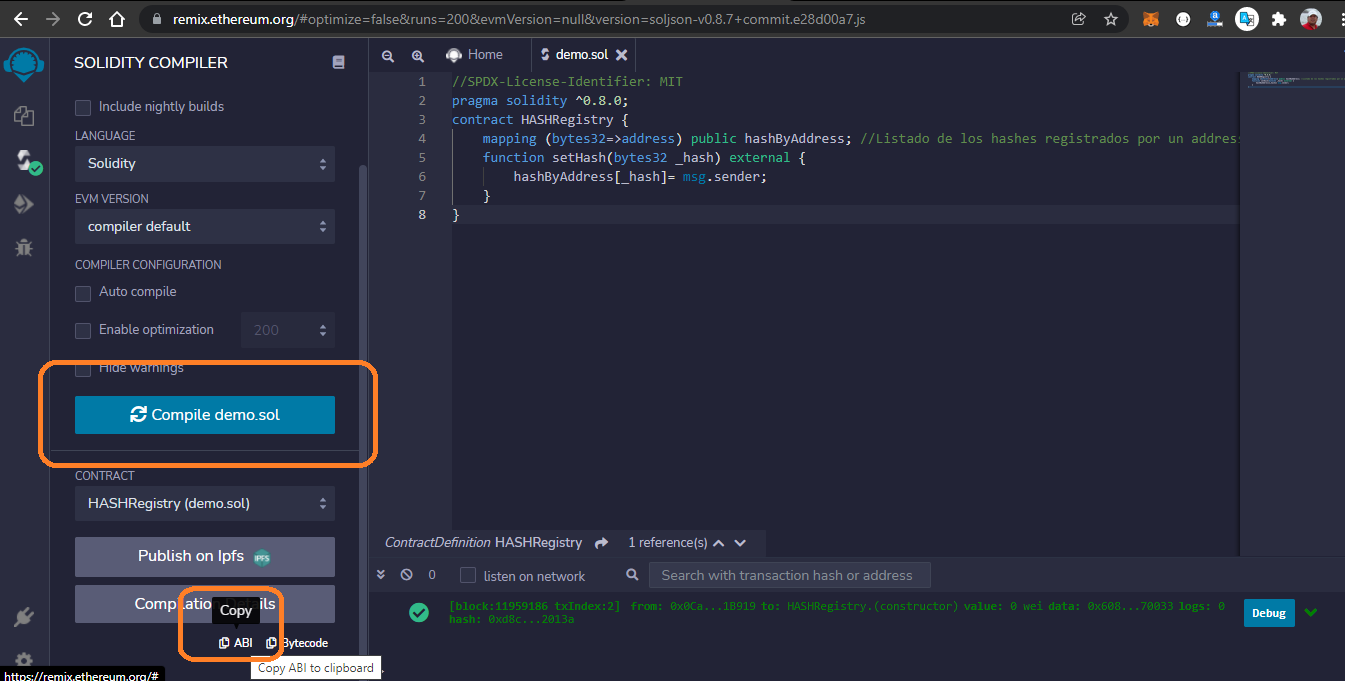This screenshot has height=681, width=1345.
Task: Open the Chrome profile avatar
Action: [1311, 19]
